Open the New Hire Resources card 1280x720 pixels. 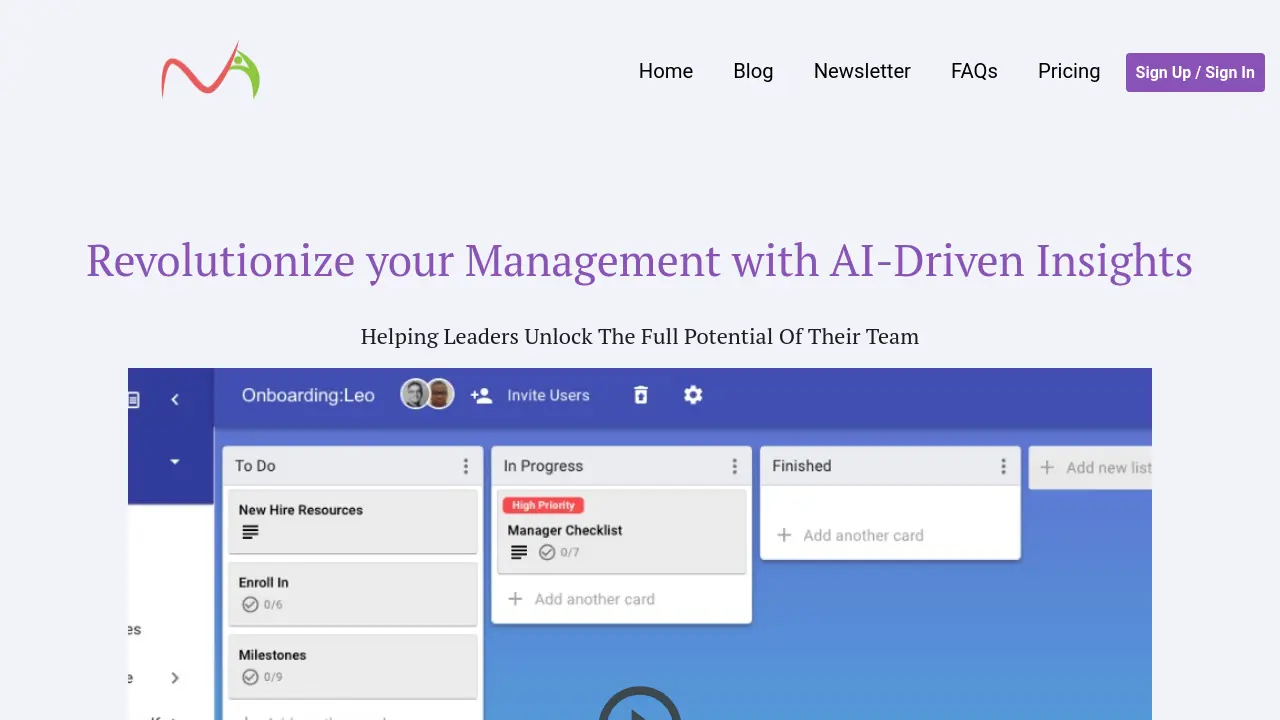point(352,521)
